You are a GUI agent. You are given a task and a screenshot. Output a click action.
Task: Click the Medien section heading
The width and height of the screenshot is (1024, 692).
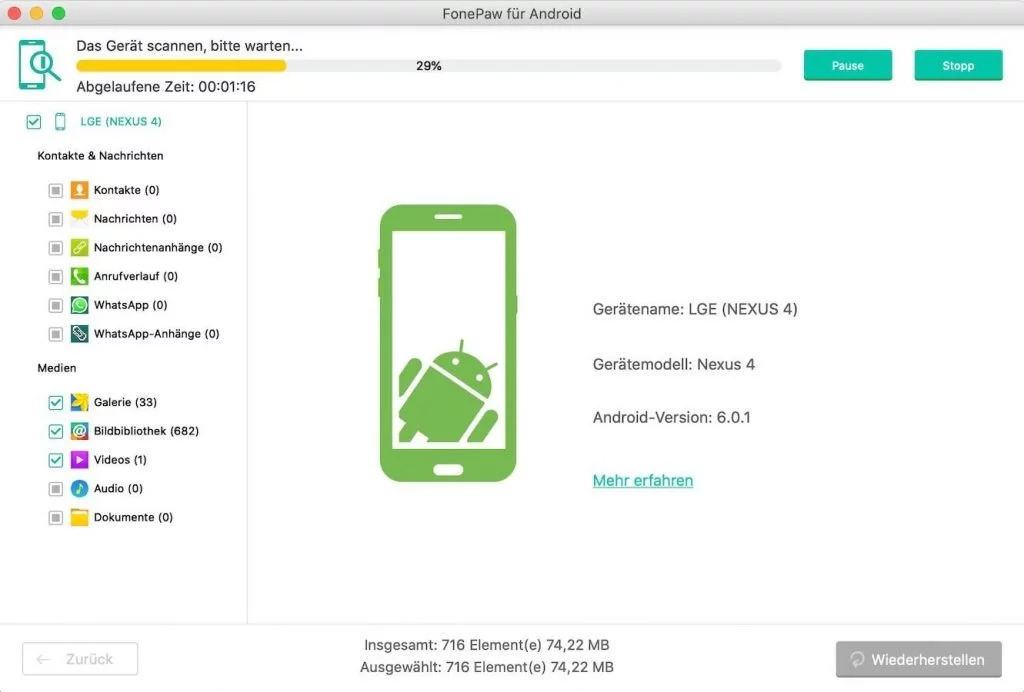point(57,368)
